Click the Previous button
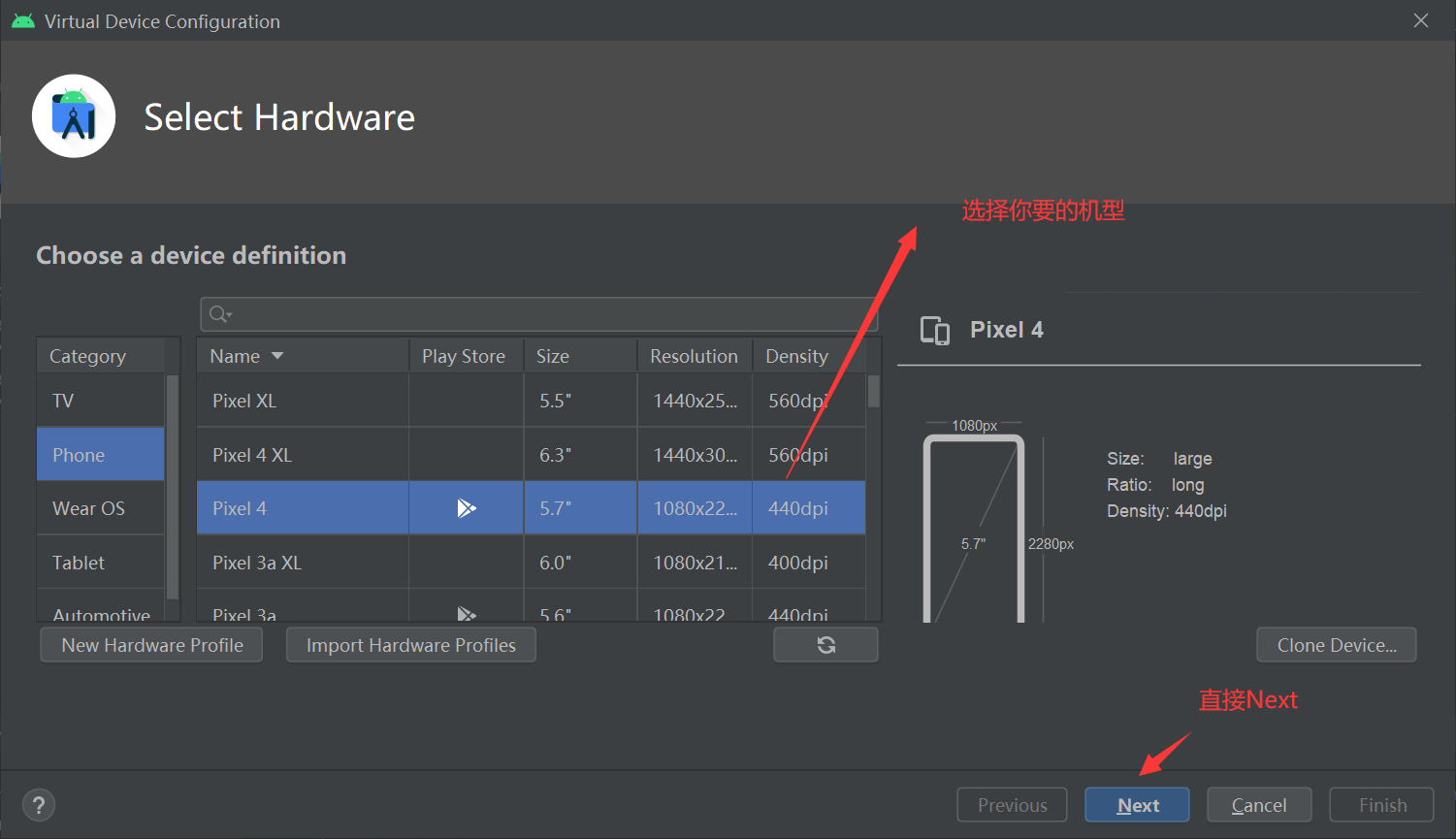The image size is (1456, 839). point(1012,805)
